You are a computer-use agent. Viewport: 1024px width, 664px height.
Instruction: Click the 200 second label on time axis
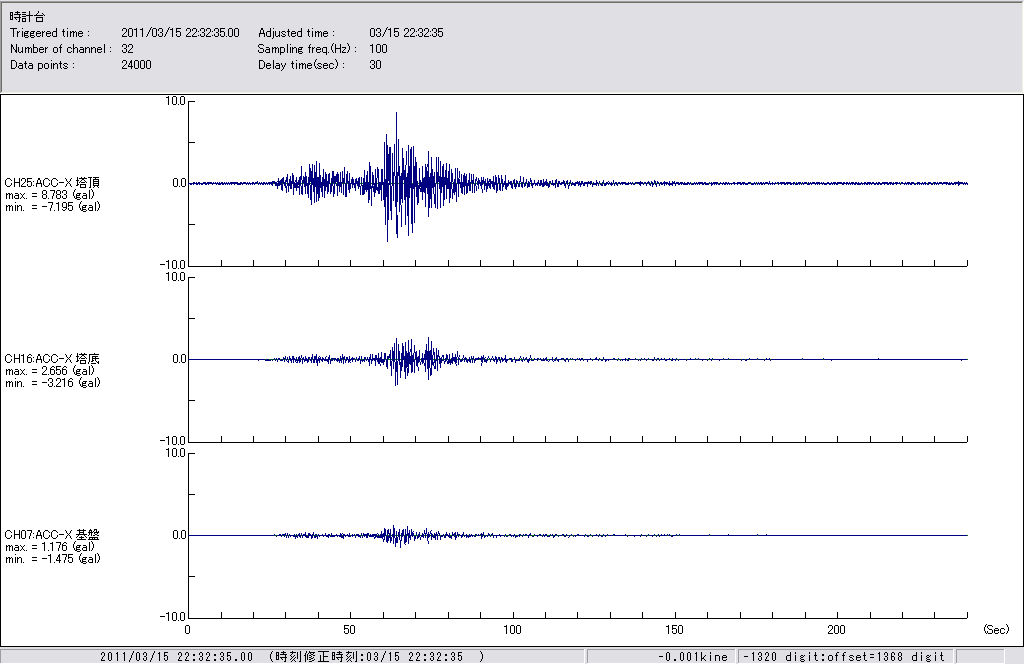[837, 630]
